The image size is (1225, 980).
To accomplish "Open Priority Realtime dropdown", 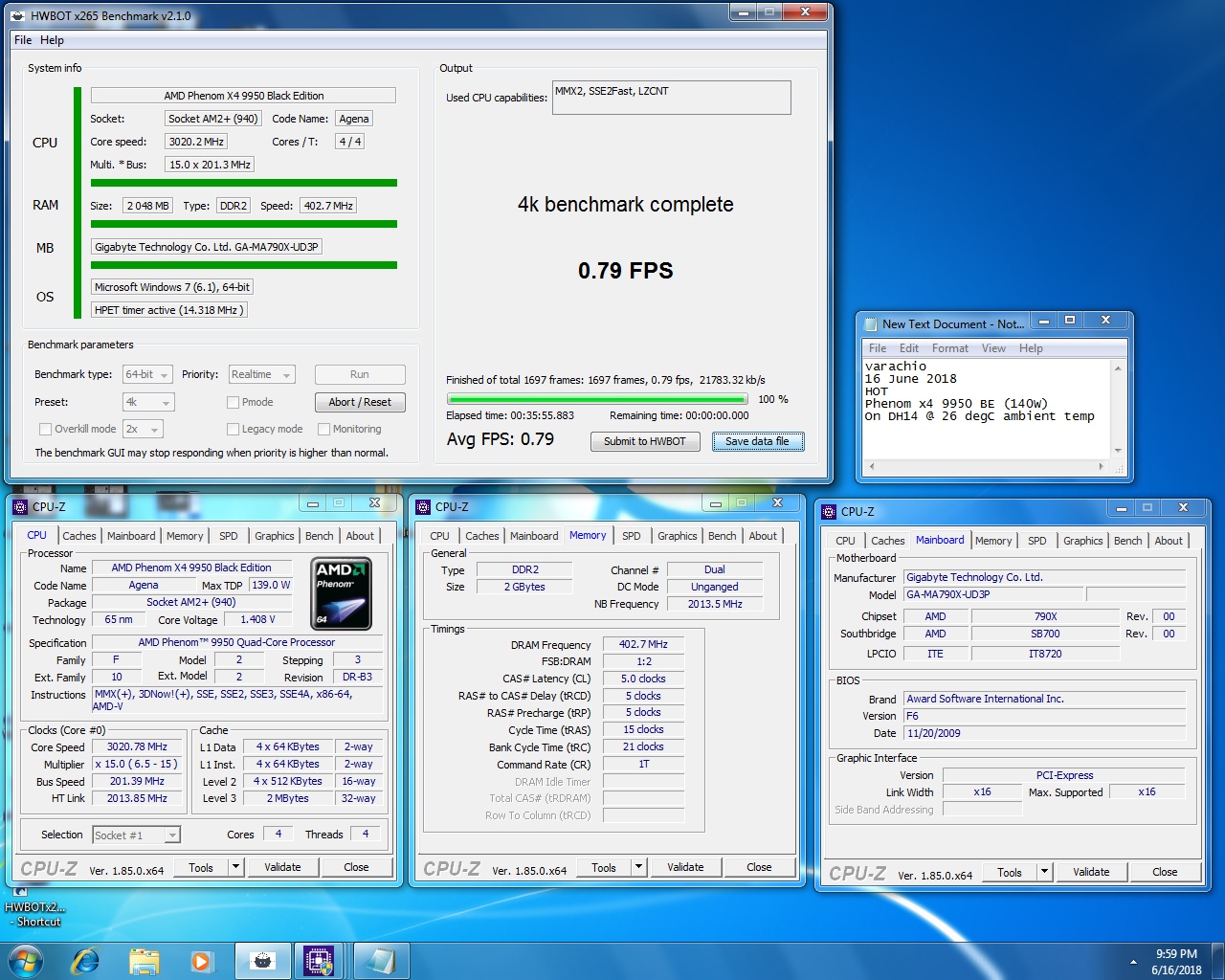I will [x=261, y=374].
